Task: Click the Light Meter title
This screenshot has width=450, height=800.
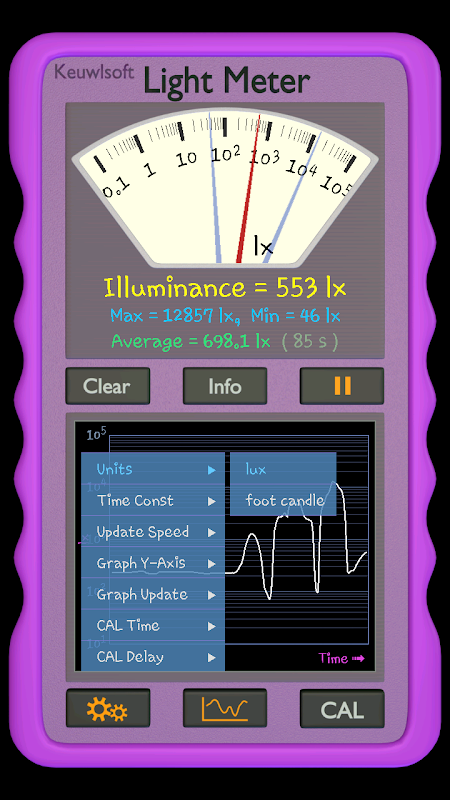Action: click(x=227, y=81)
